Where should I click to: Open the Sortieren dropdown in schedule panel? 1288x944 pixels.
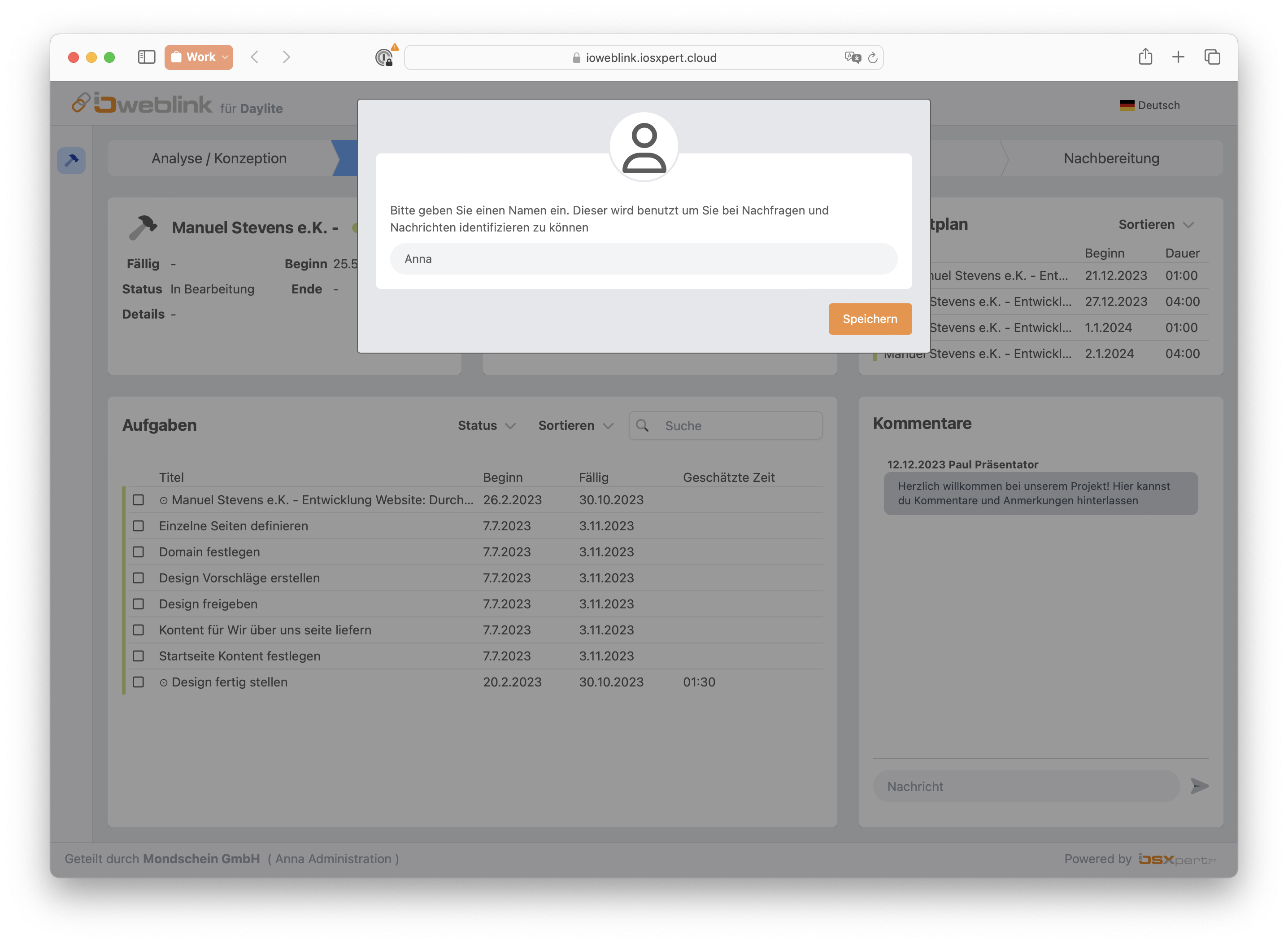1156,225
